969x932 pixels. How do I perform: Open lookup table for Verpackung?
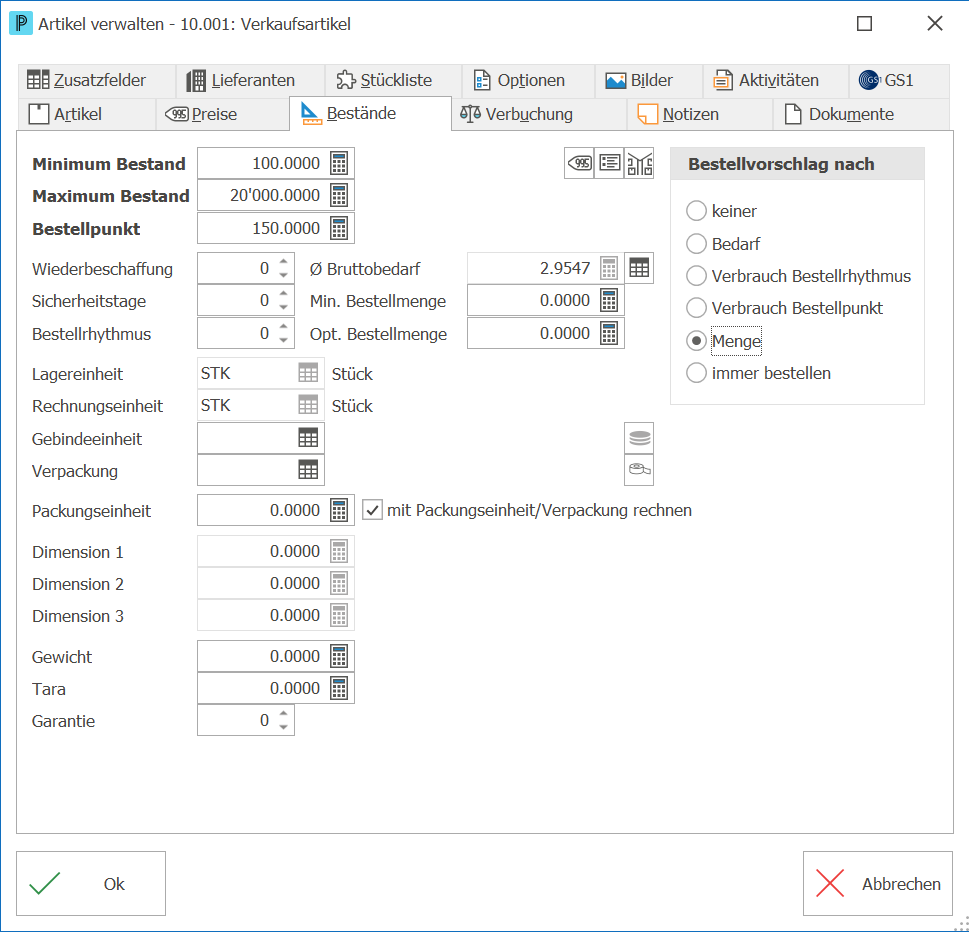[308, 470]
